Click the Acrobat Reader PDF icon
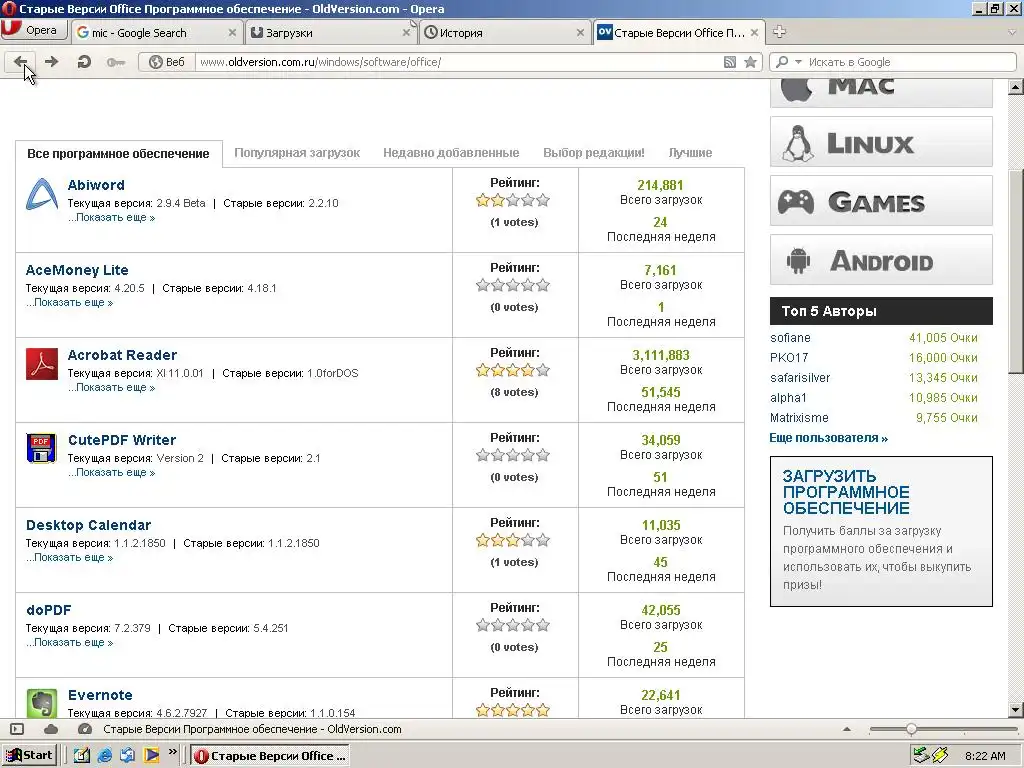 point(42,364)
